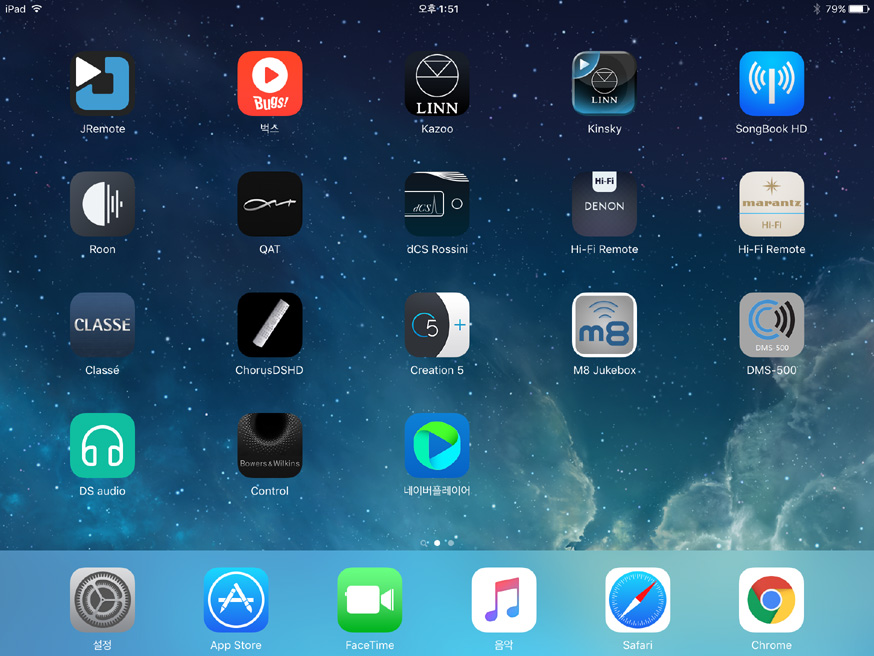Open M8 Jukebox app
This screenshot has width=874, height=656.
click(604, 324)
